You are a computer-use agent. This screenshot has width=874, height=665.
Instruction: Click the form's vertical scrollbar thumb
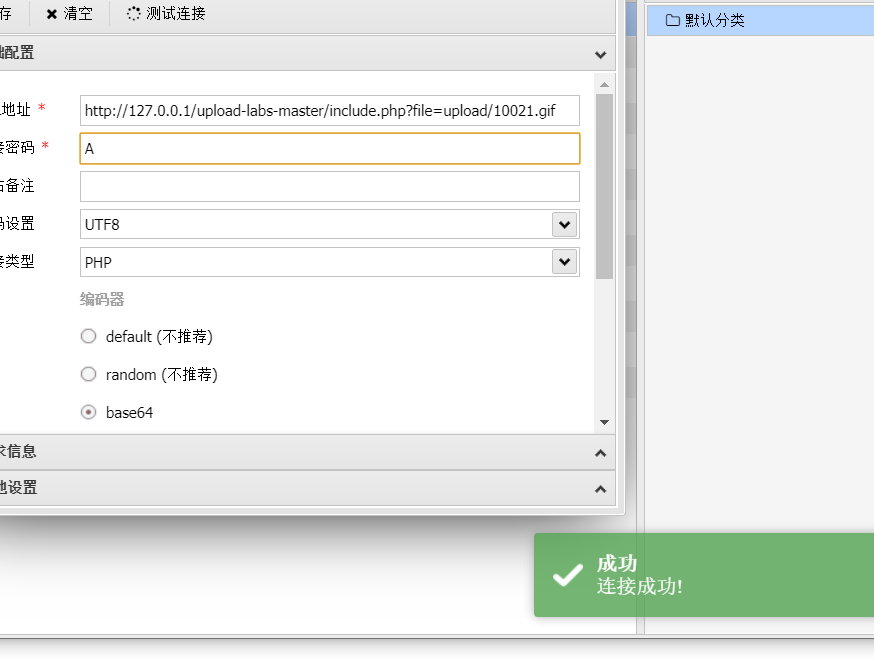click(604, 186)
